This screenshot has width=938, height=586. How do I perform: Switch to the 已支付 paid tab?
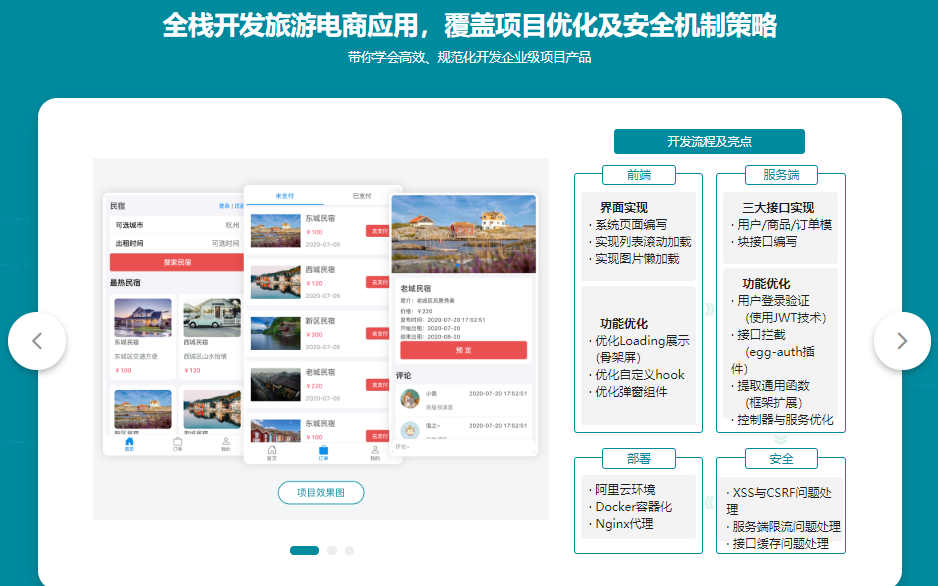pos(362,195)
